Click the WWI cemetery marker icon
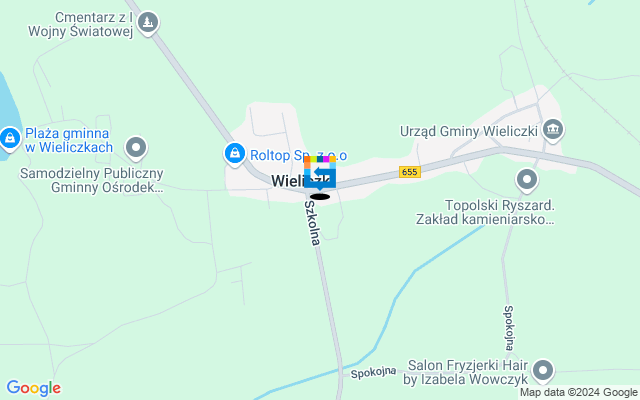 (148, 22)
